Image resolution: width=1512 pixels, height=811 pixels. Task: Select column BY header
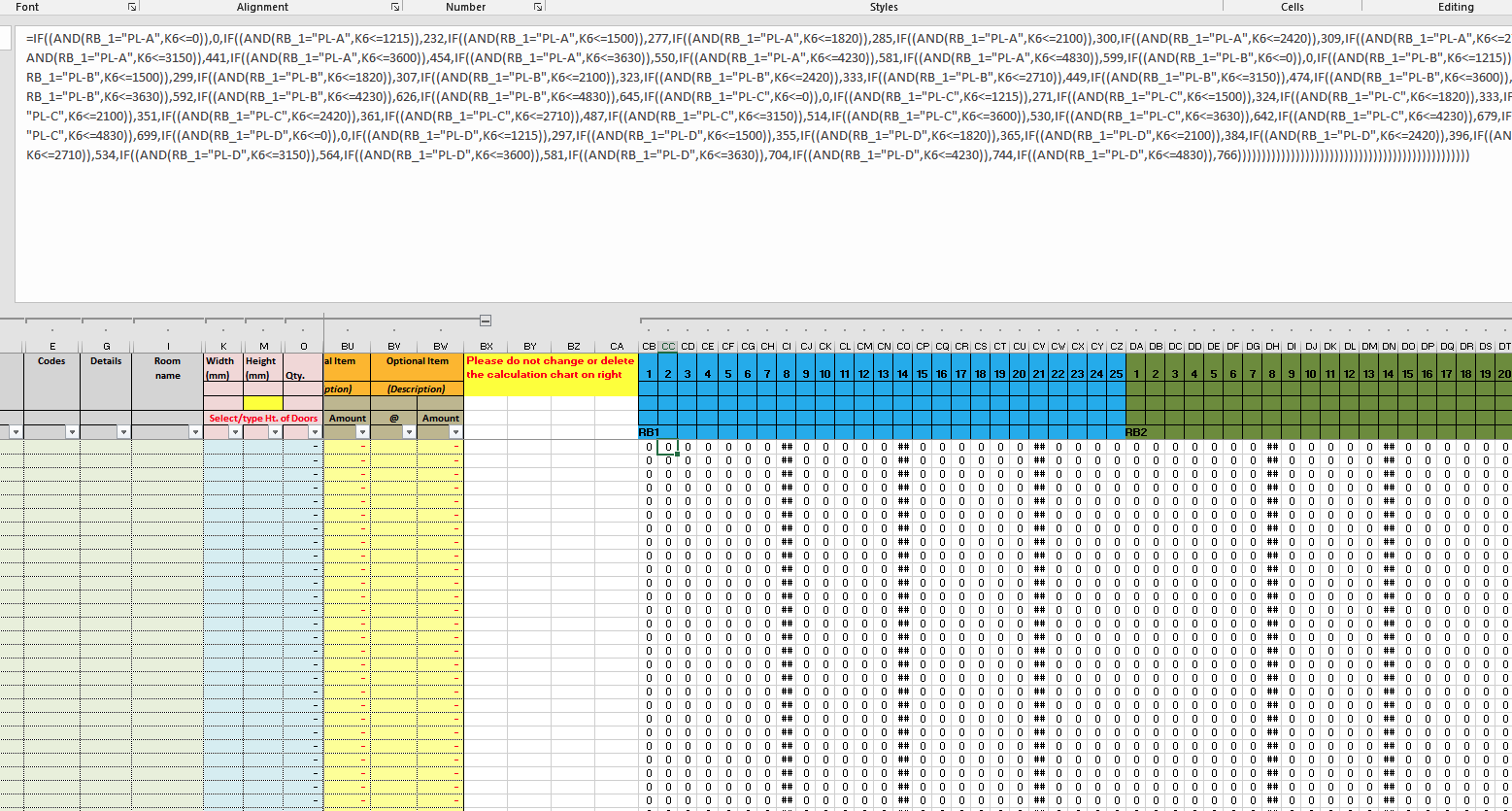[x=530, y=346]
